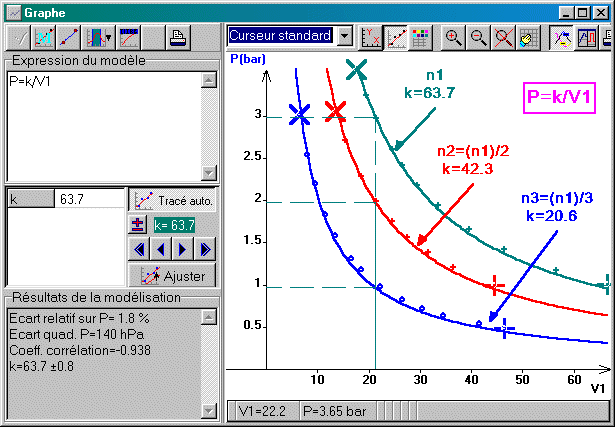
Task: Toggle the plus/minus sign button for k
Action: (x=139, y=225)
